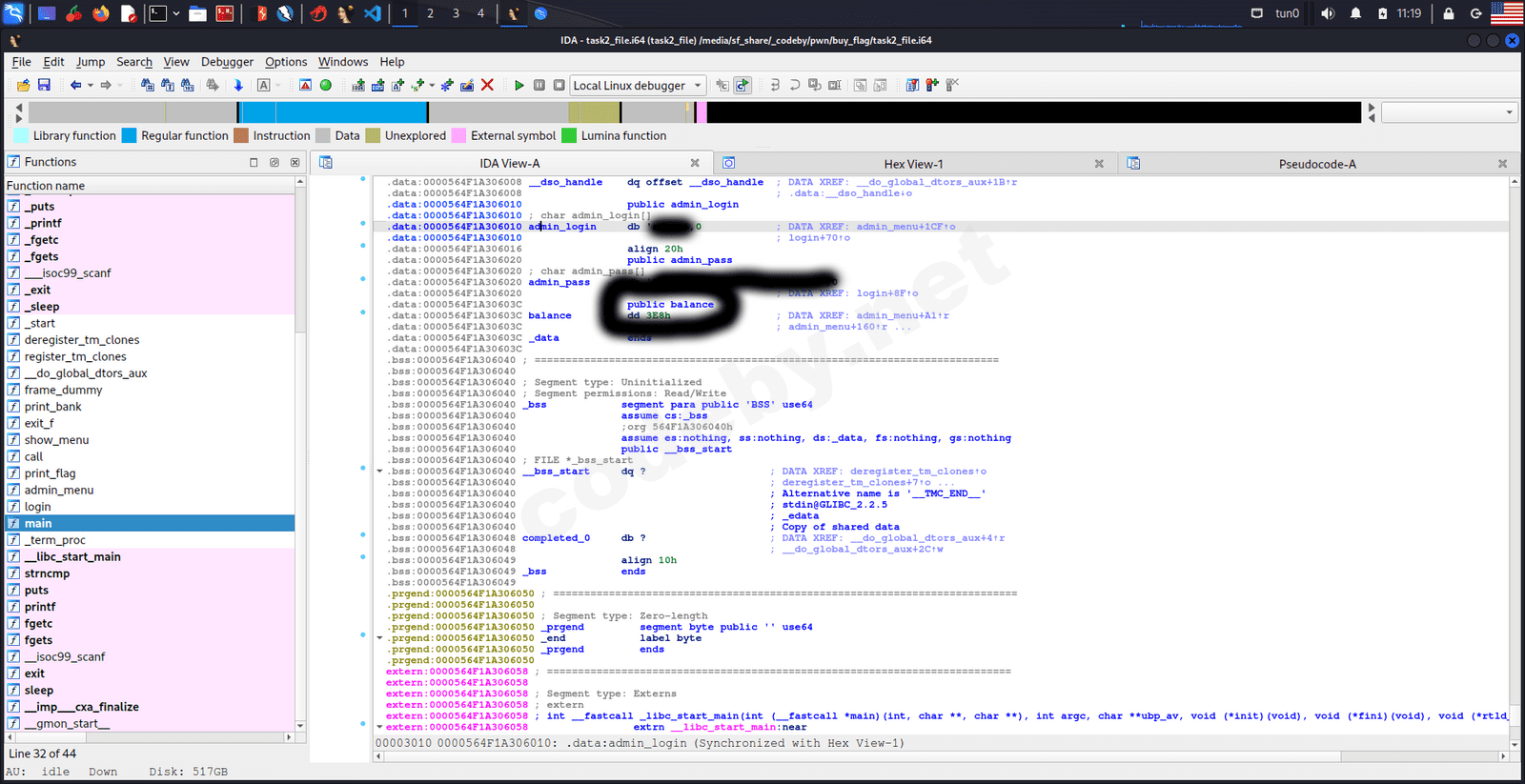Click the lock screen tray icon
Viewport: 1525px width, 784px height.
(x=1449, y=13)
